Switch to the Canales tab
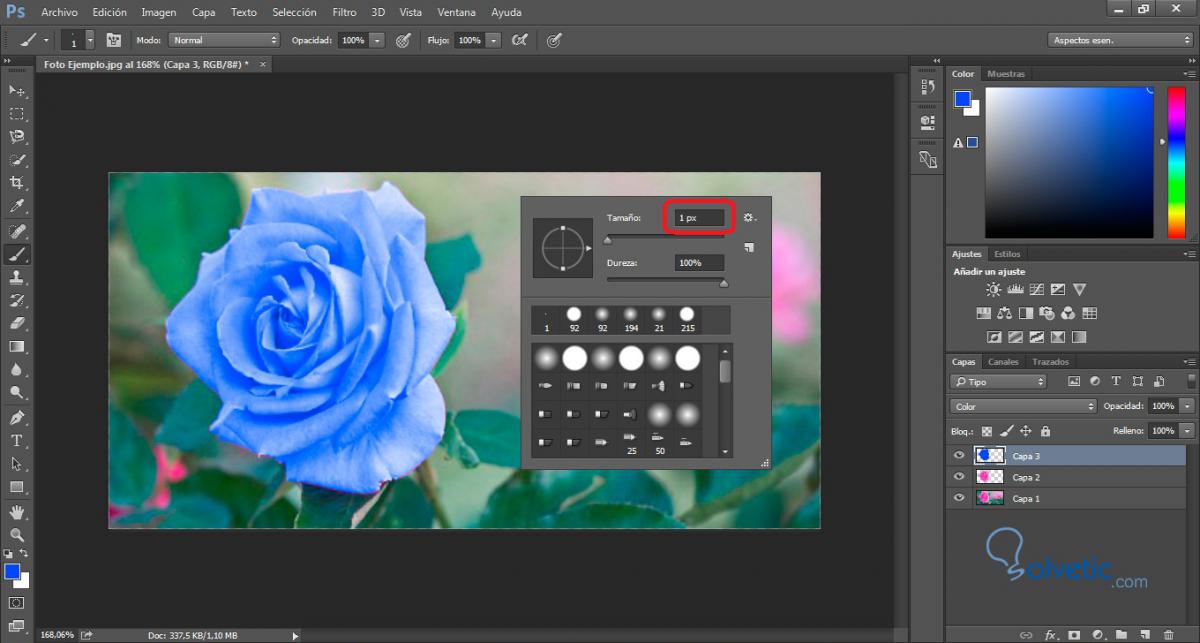The image size is (1200, 643). pos(1003,362)
